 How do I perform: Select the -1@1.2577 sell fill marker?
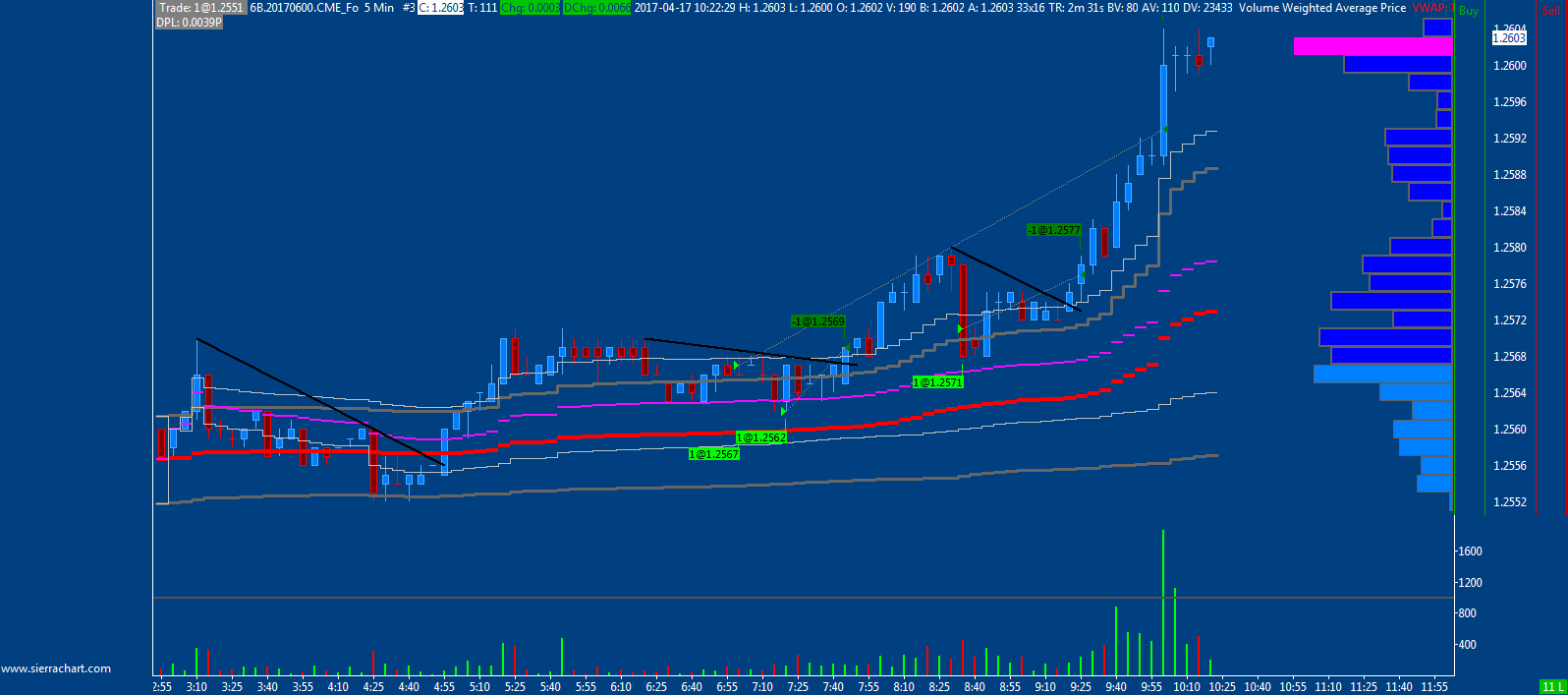point(1054,230)
